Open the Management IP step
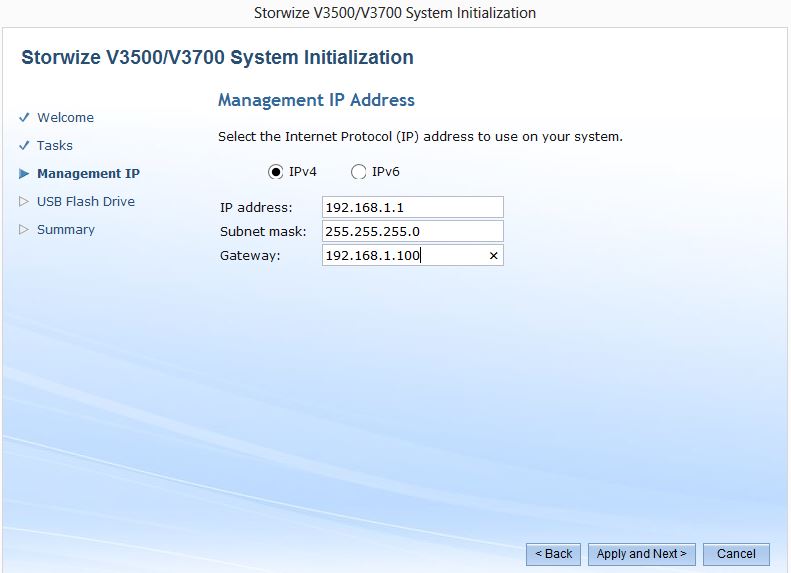The width and height of the screenshot is (791, 573). click(88, 174)
